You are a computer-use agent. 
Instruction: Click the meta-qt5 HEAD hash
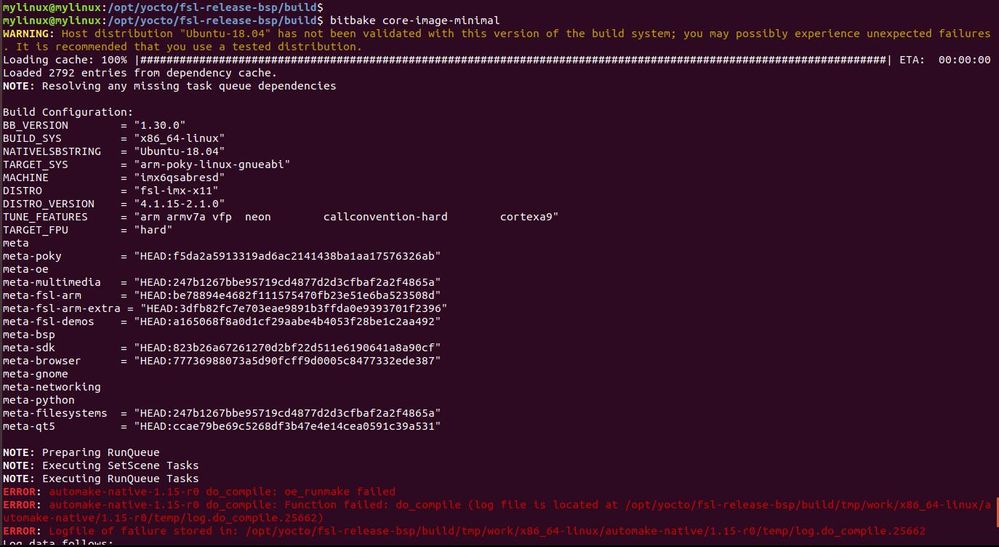pyautogui.click(x=287, y=426)
